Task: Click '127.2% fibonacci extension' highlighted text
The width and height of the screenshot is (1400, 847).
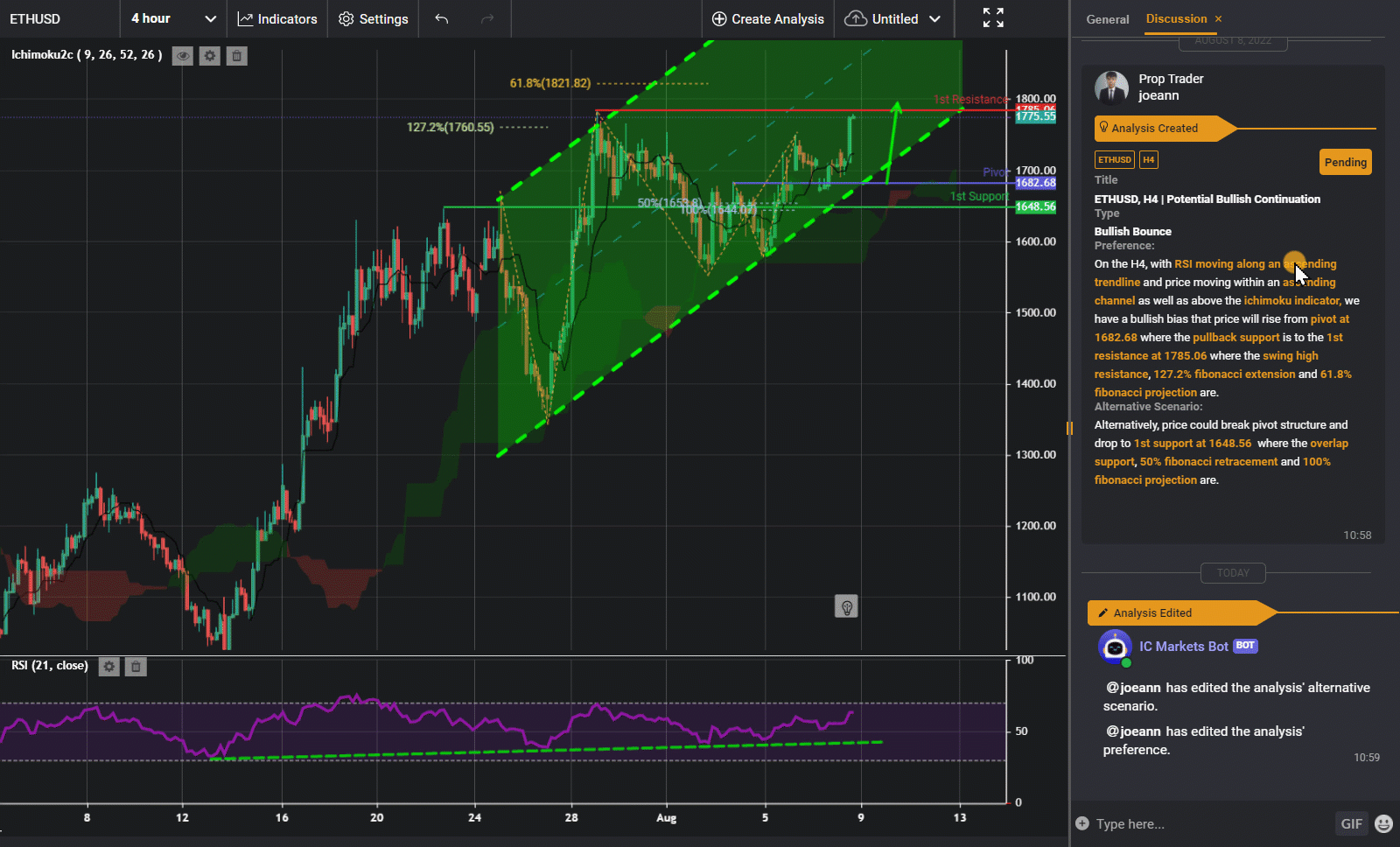Action: point(1224,374)
